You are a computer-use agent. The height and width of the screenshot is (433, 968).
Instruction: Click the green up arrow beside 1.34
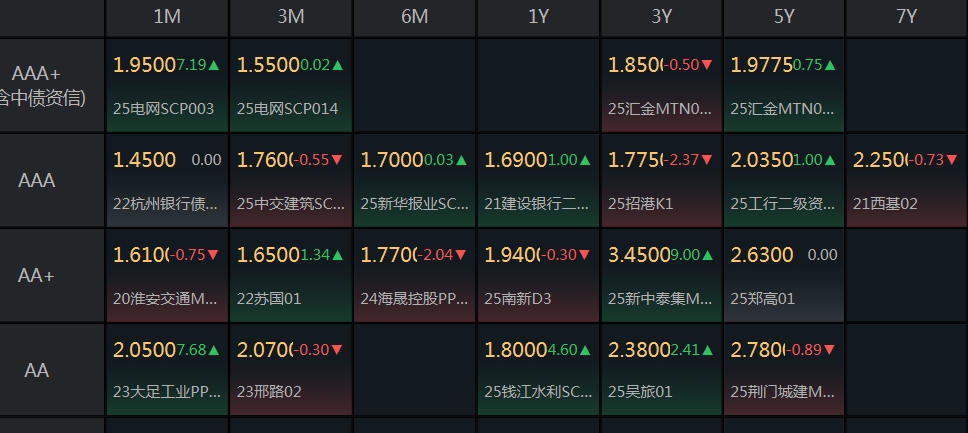click(x=337, y=254)
